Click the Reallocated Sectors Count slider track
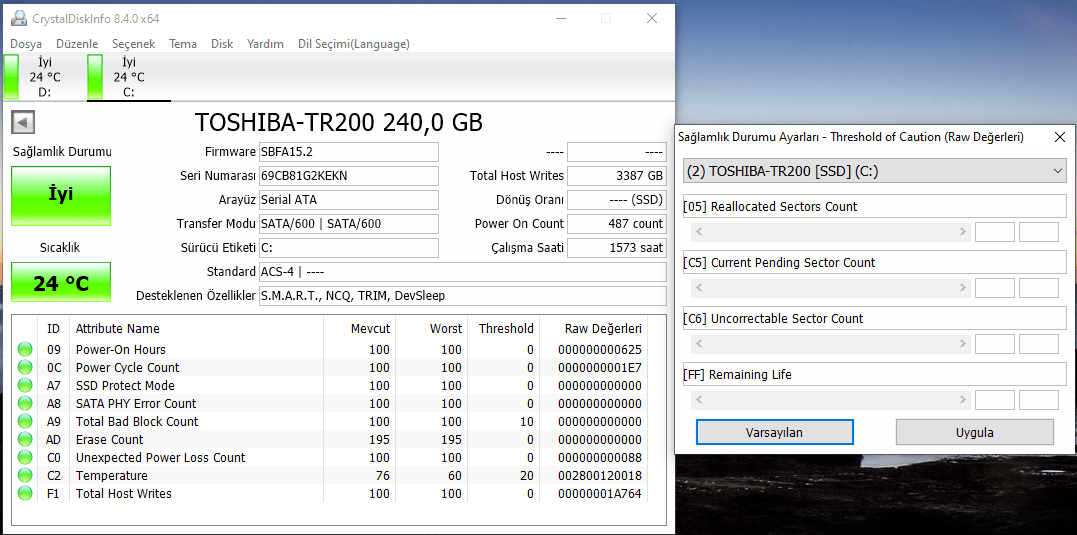Image resolution: width=1077 pixels, height=535 pixels. pyautogui.click(x=830, y=232)
